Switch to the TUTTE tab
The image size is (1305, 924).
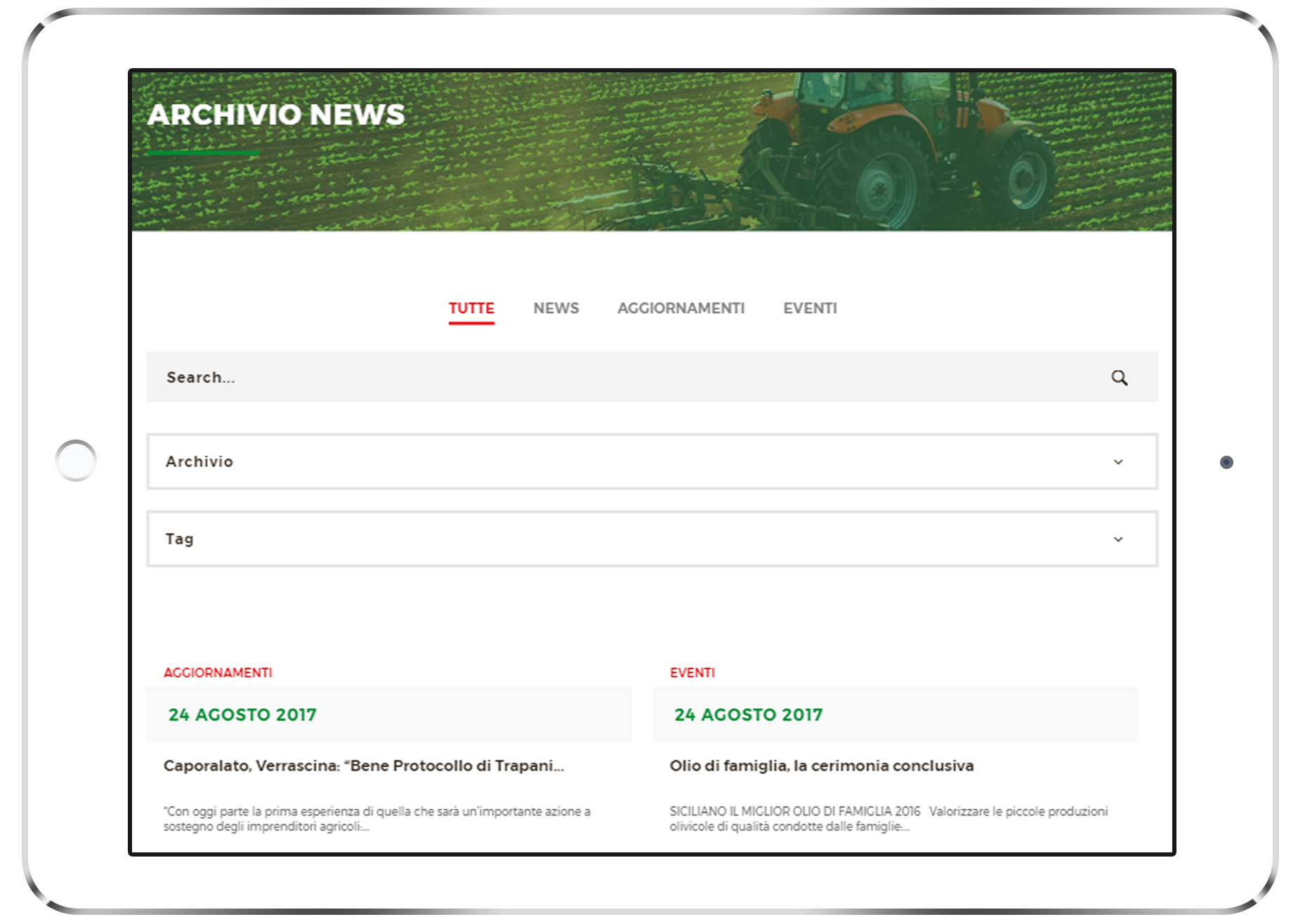coord(471,308)
